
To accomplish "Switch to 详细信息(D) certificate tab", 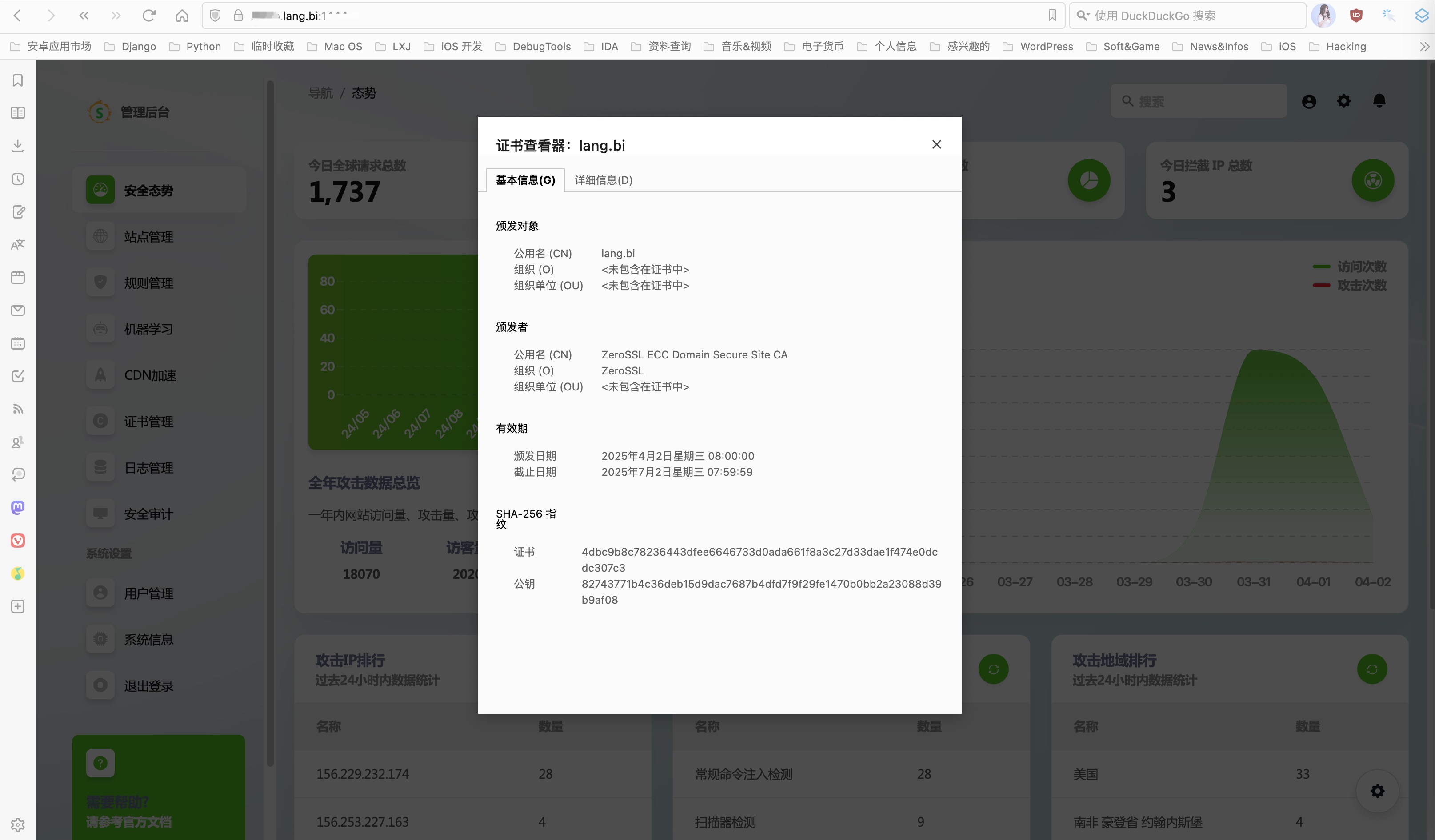I will [603, 180].
